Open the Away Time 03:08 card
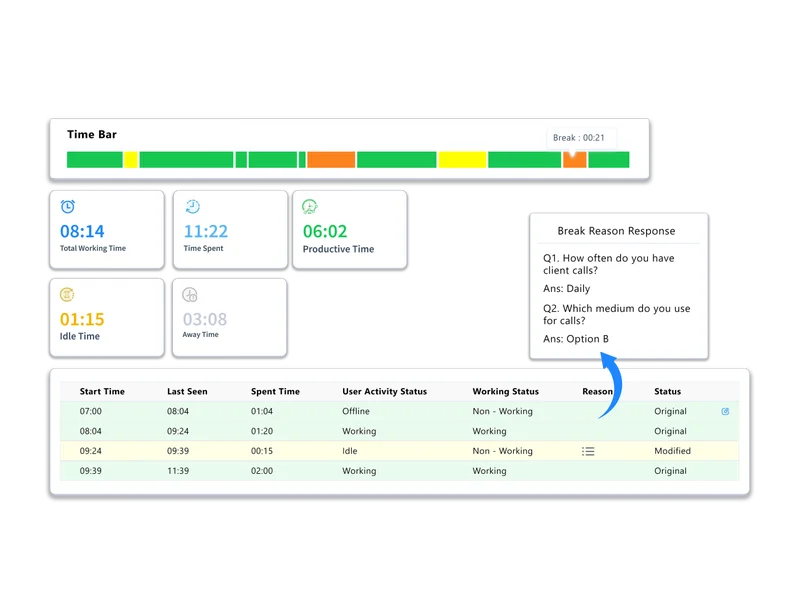800x613 pixels. click(x=230, y=317)
